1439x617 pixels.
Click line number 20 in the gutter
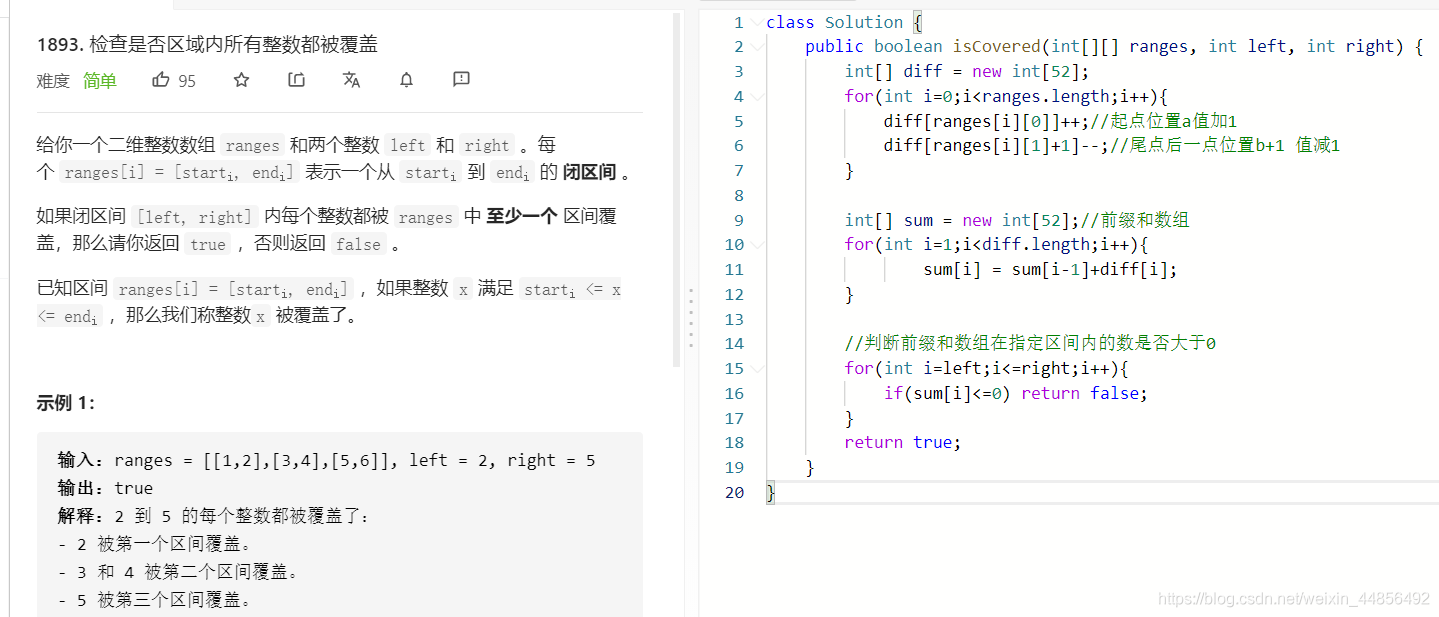(x=735, y=492)
